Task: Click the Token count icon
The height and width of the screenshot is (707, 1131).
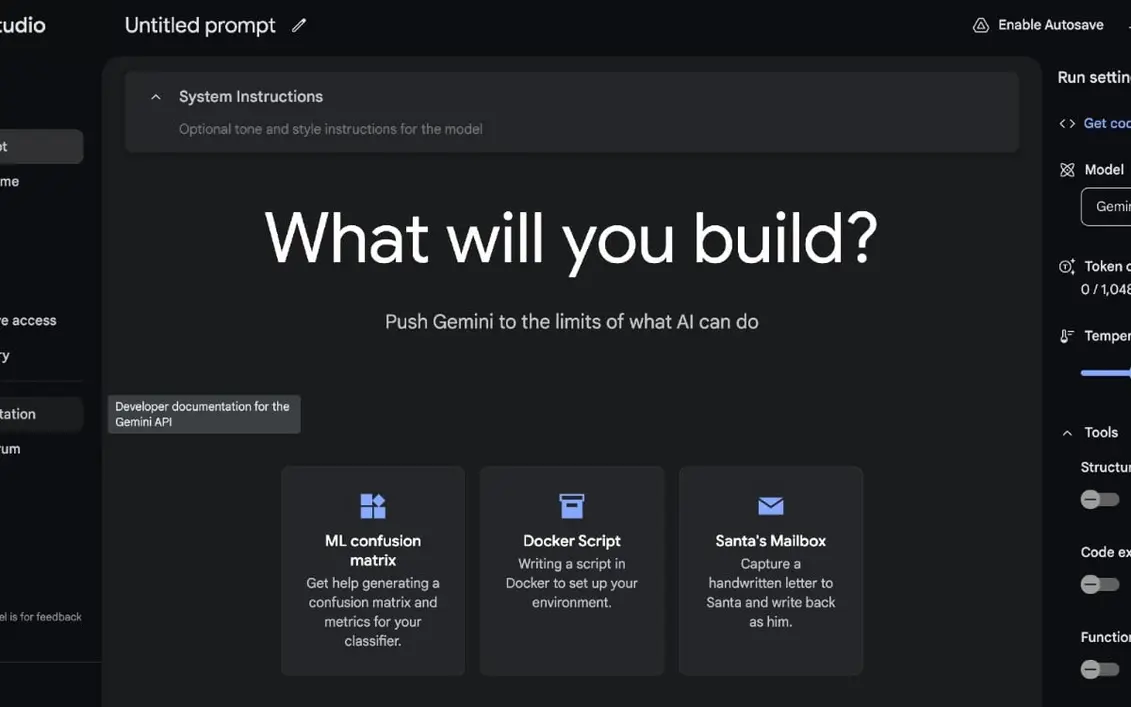Action: [x=1067, y=266]
